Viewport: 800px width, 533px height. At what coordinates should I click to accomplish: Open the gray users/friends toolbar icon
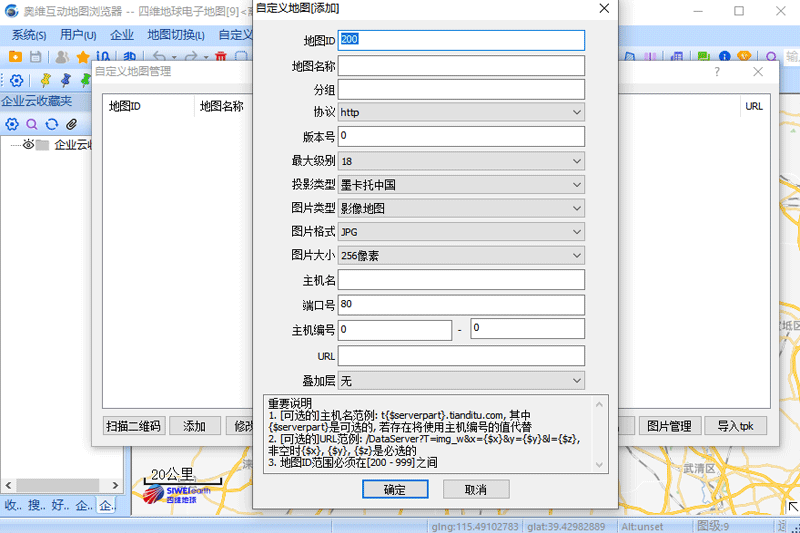tap(62, 57)
